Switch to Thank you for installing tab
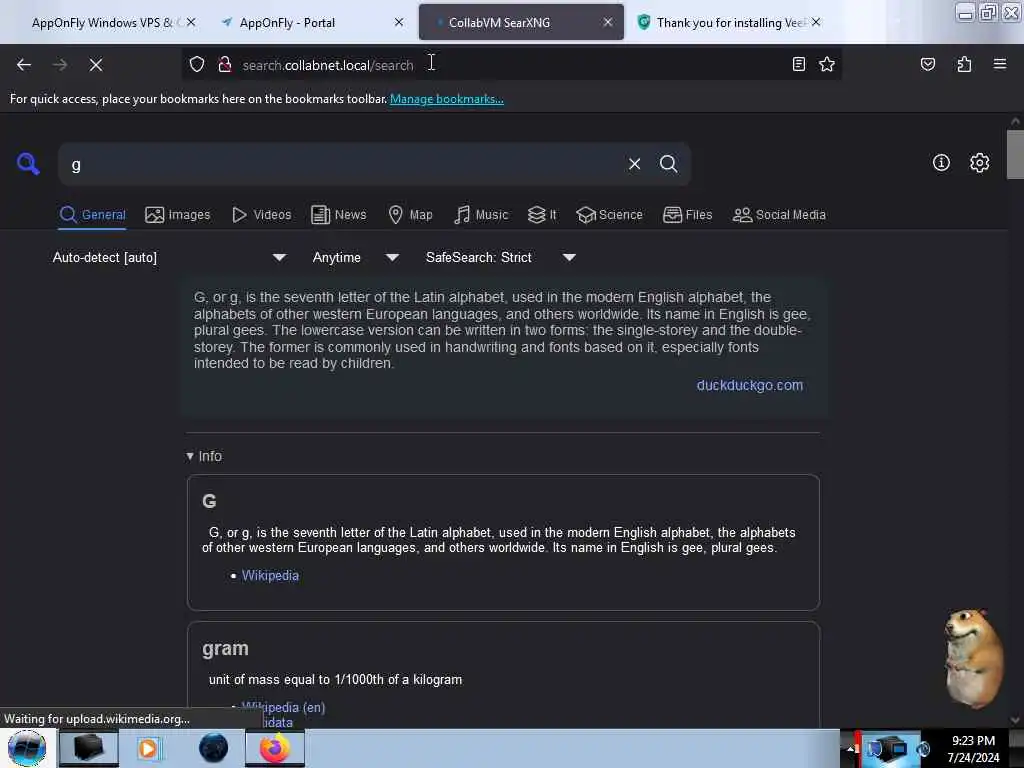 [x=728, y=22]
